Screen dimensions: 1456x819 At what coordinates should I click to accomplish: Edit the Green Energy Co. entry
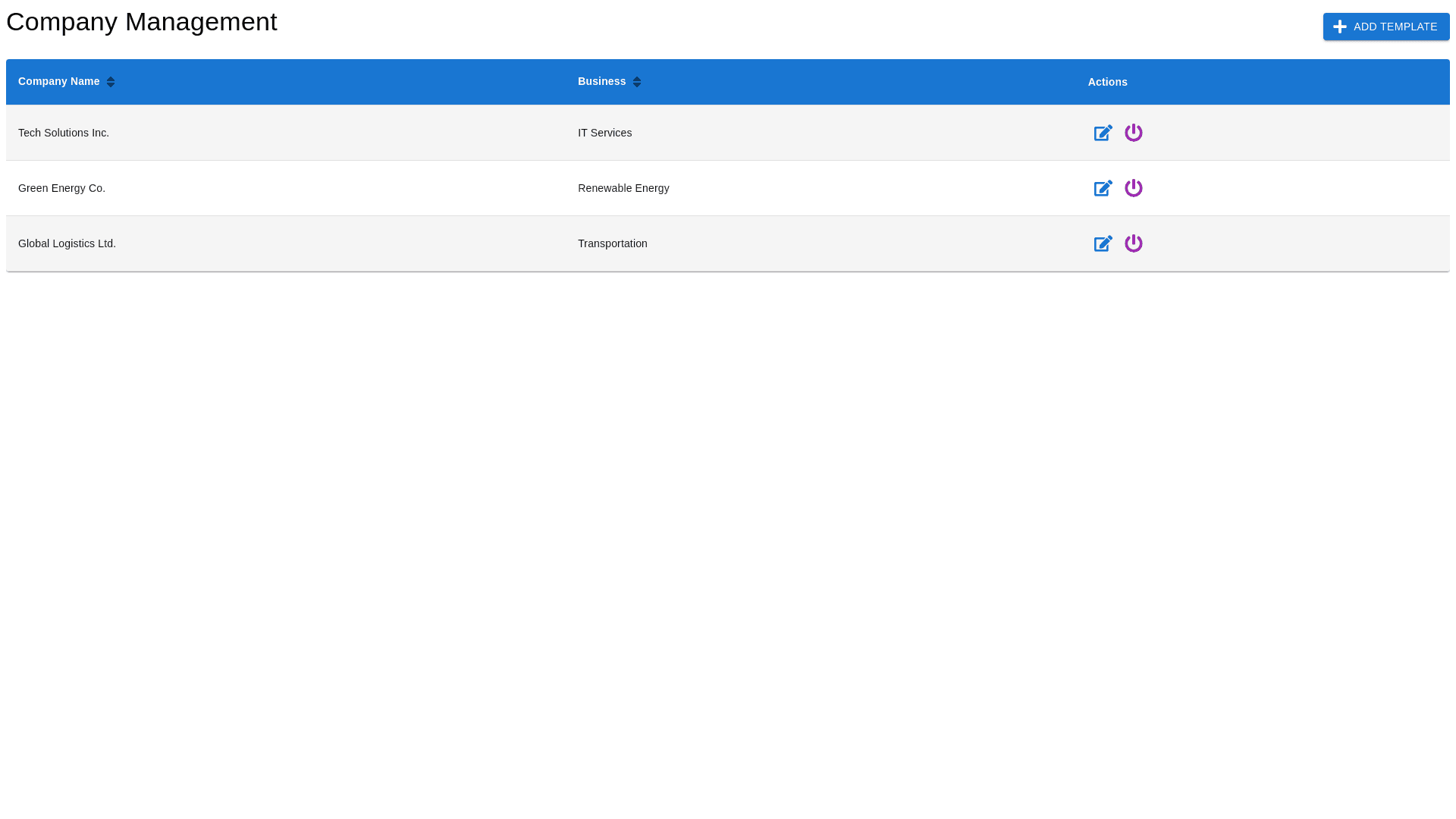[1103, 189]
